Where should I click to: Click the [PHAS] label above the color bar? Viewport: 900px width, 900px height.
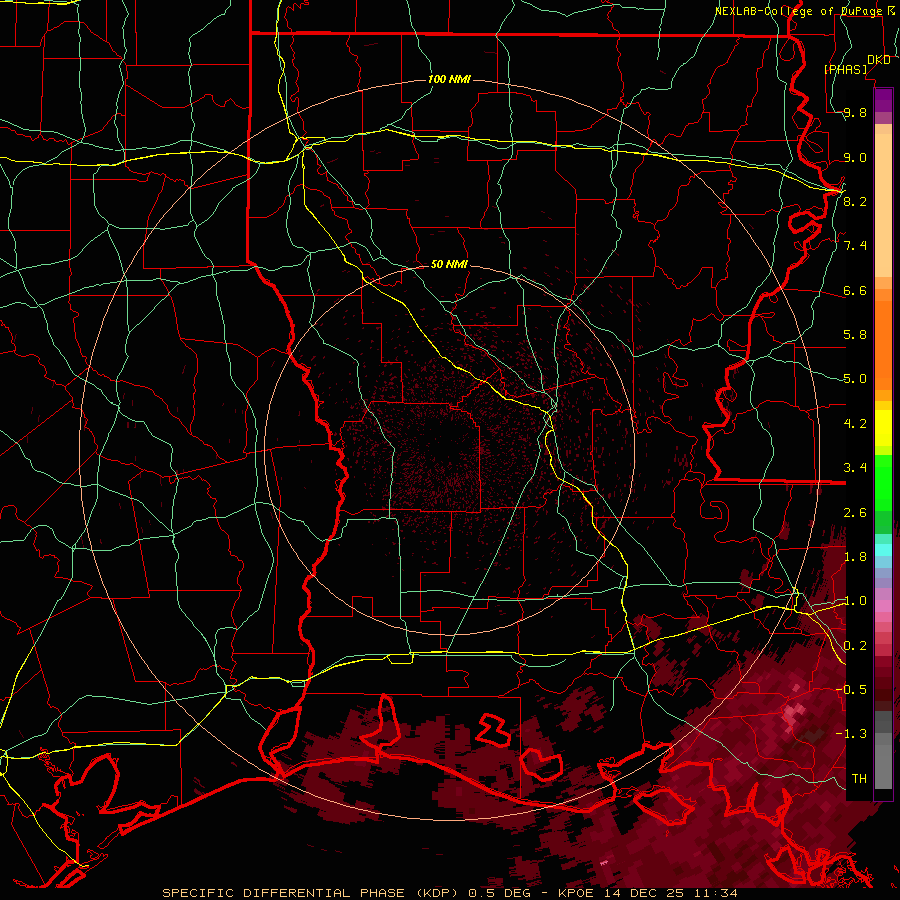tap(845, 69)
